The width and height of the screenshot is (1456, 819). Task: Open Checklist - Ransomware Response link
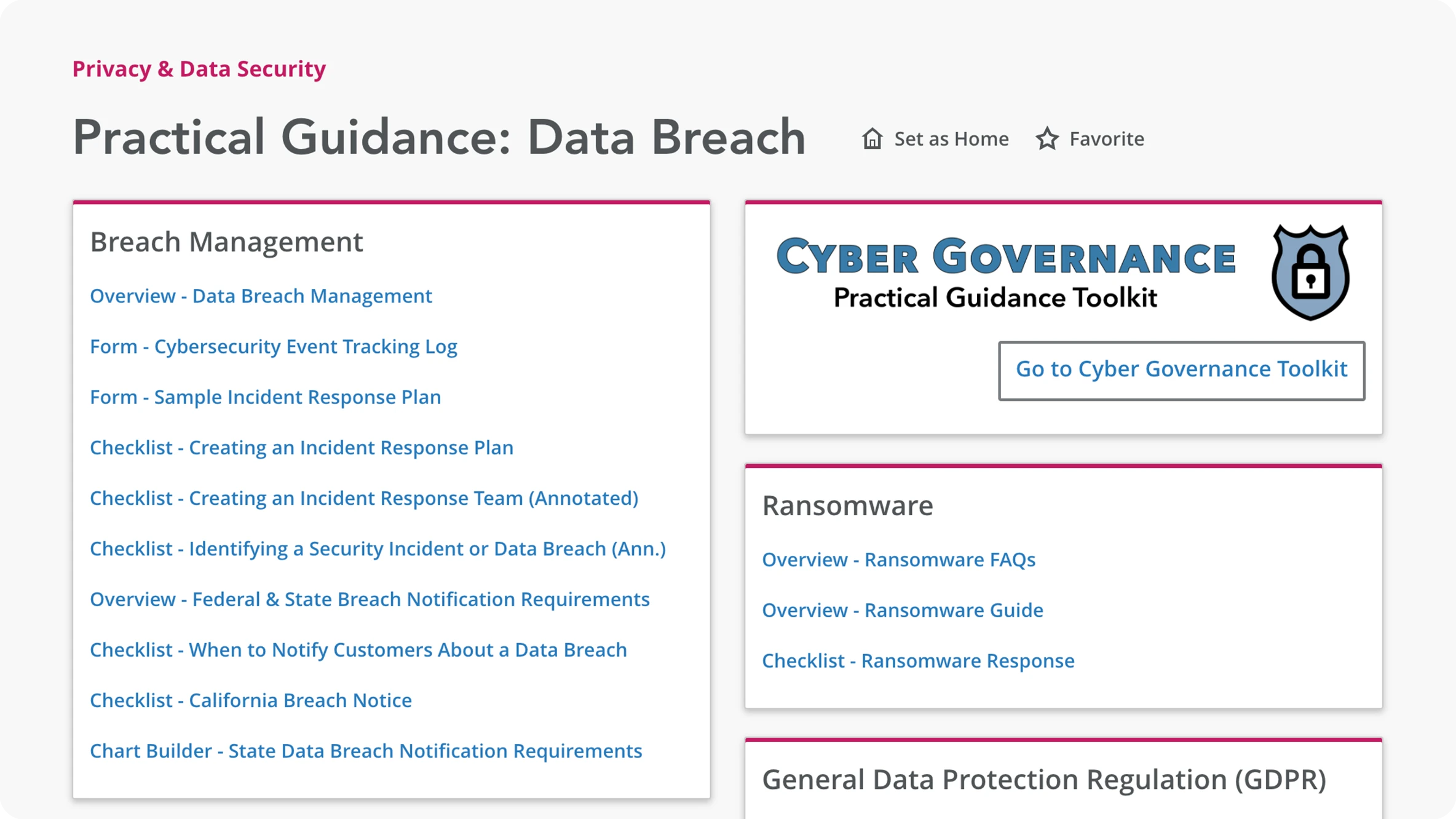tap(918, 660)
